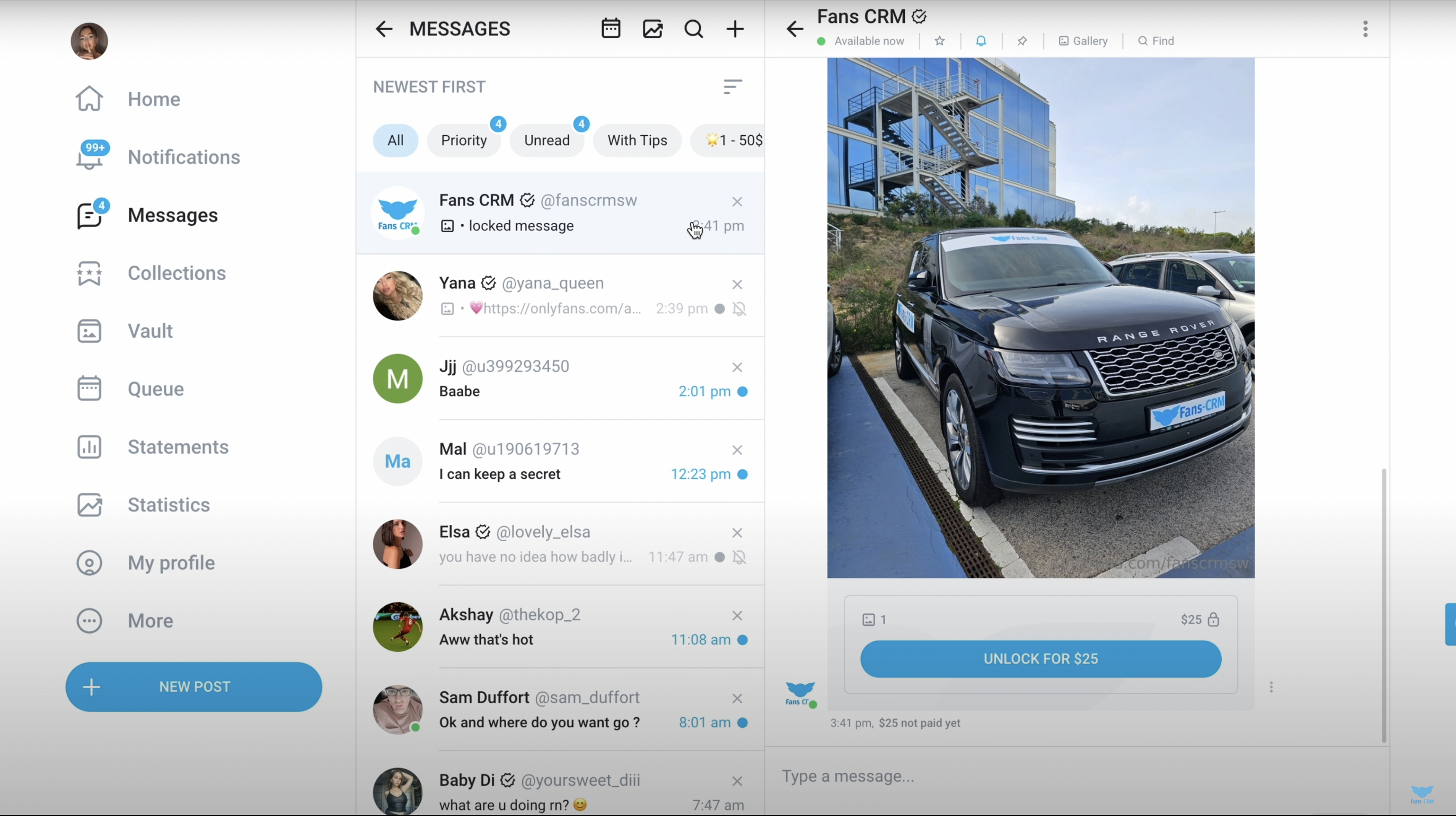Image resolution: width=1456 pixels, height=816 pixels.
Task: Click the three-dot menu icon in conversation
Action: 1271,687
